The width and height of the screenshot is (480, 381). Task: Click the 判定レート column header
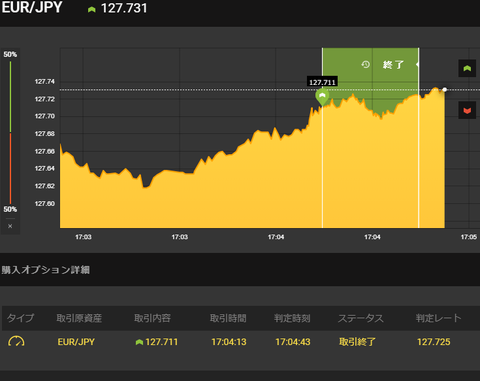(x=439, y=318)
